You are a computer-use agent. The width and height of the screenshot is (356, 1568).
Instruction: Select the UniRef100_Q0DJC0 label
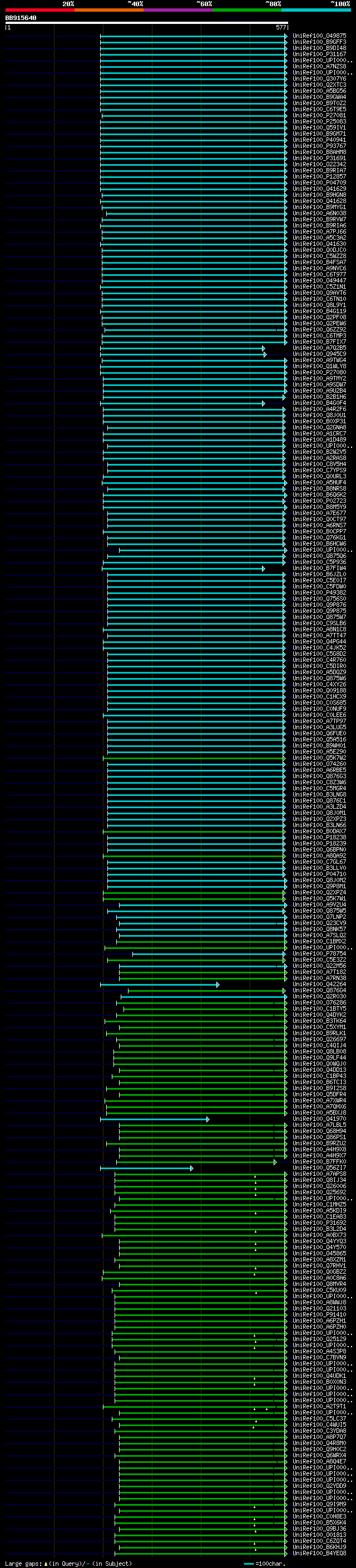(x=319, y=250)
